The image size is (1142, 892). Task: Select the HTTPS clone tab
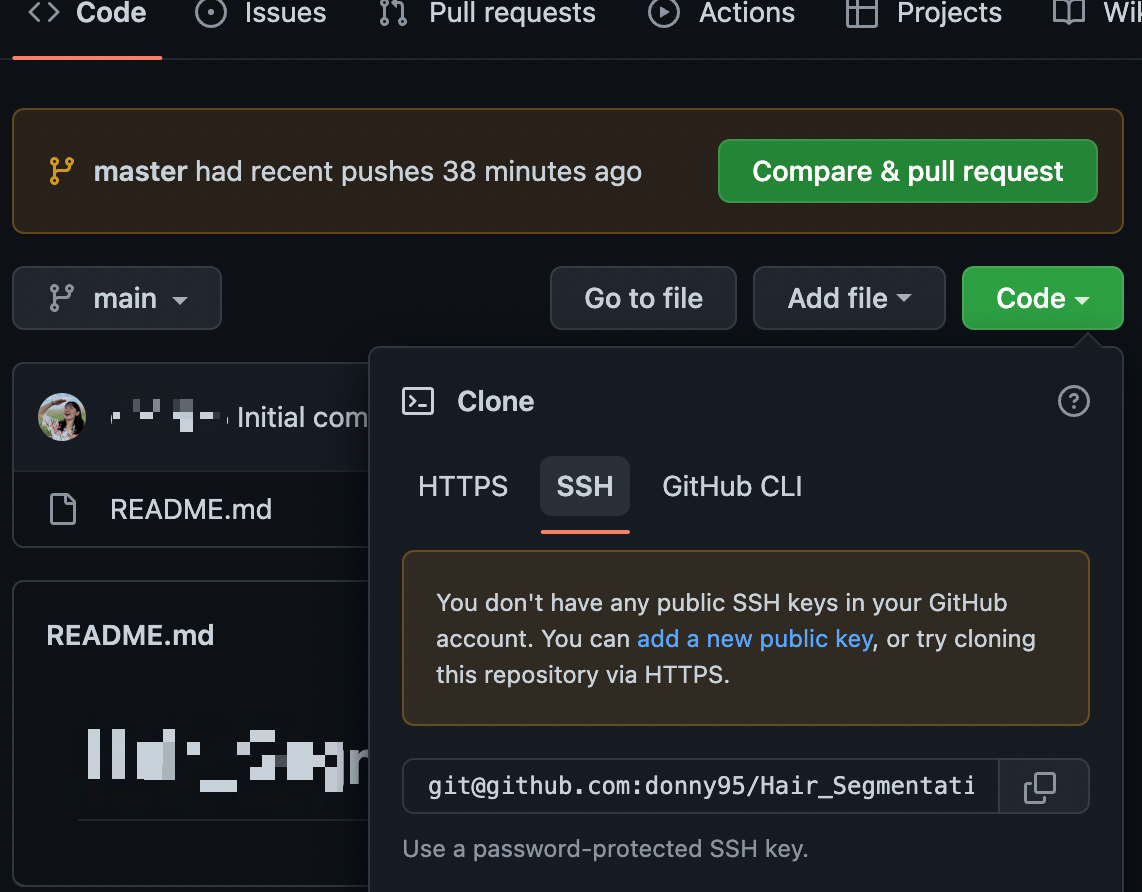tap(462, 486)
